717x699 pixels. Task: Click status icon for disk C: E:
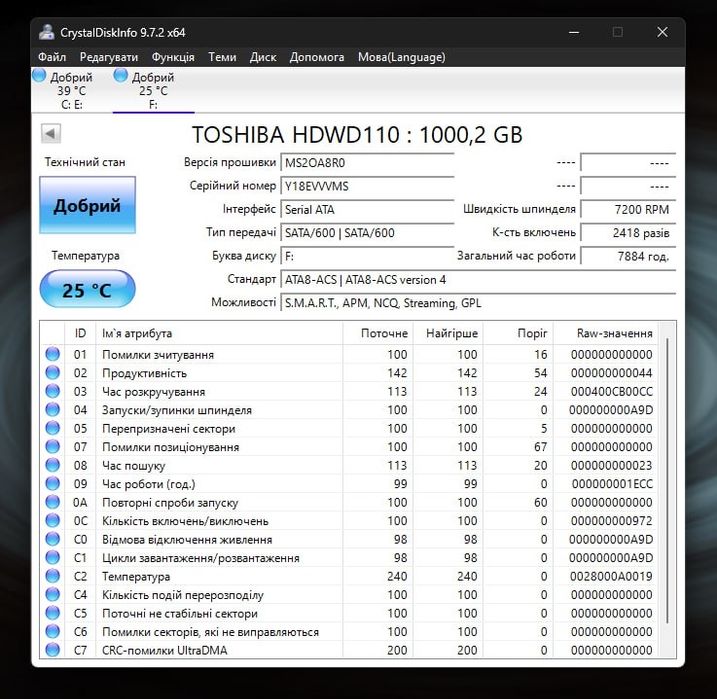pos(39,75)
